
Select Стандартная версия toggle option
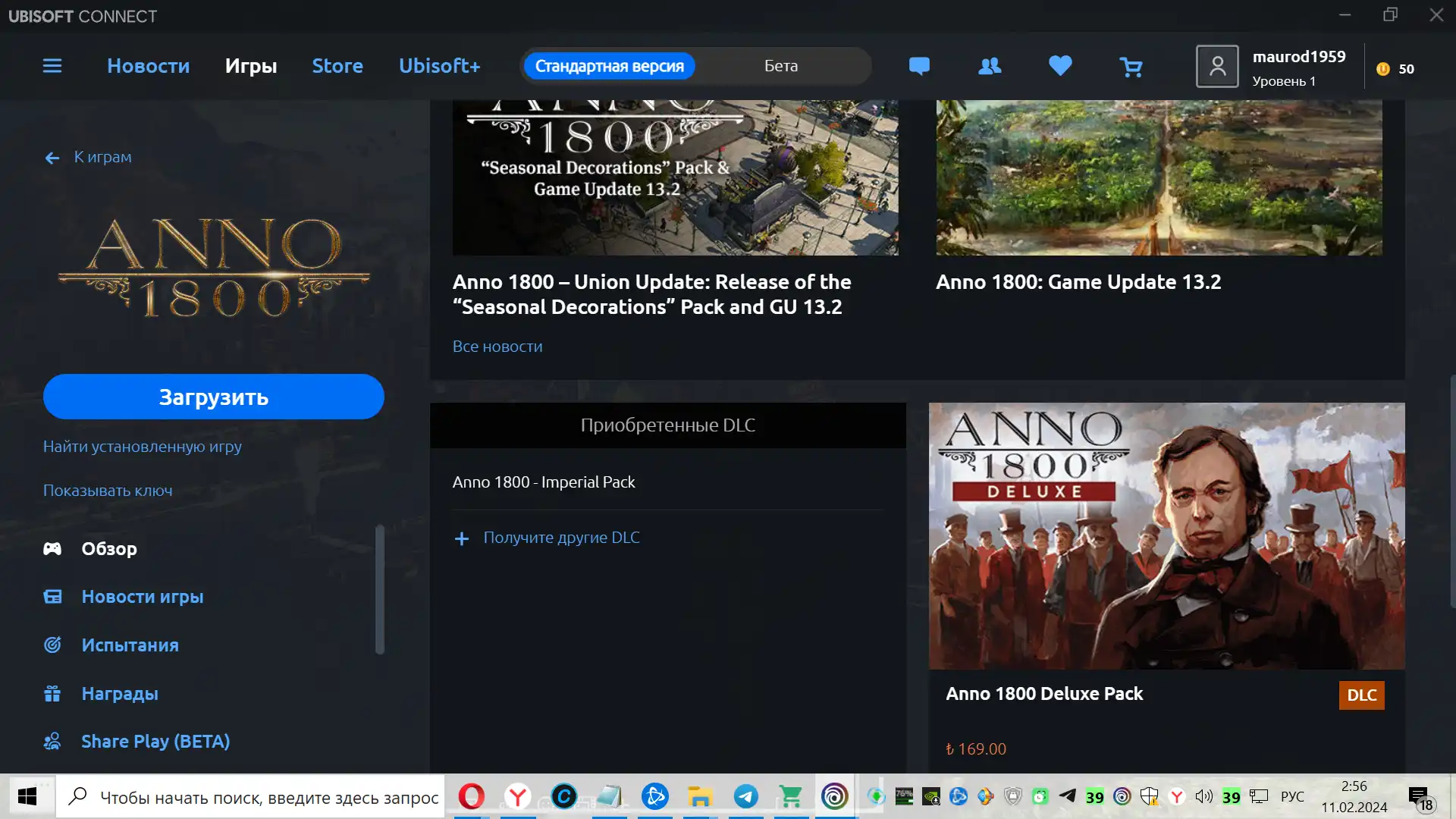[x=610, y=66]
